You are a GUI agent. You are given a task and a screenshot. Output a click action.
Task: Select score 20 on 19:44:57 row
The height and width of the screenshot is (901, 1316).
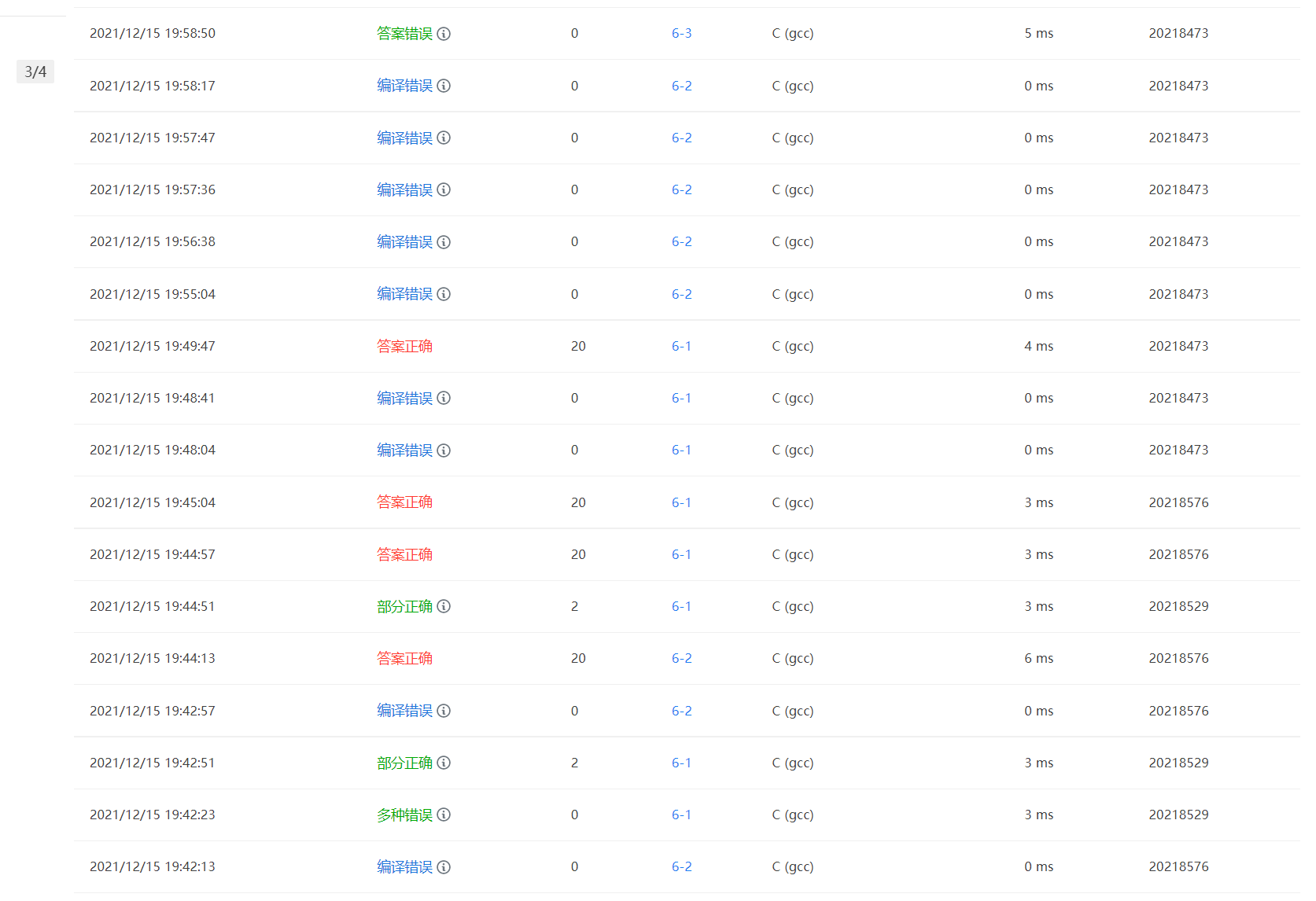(578, 554)
